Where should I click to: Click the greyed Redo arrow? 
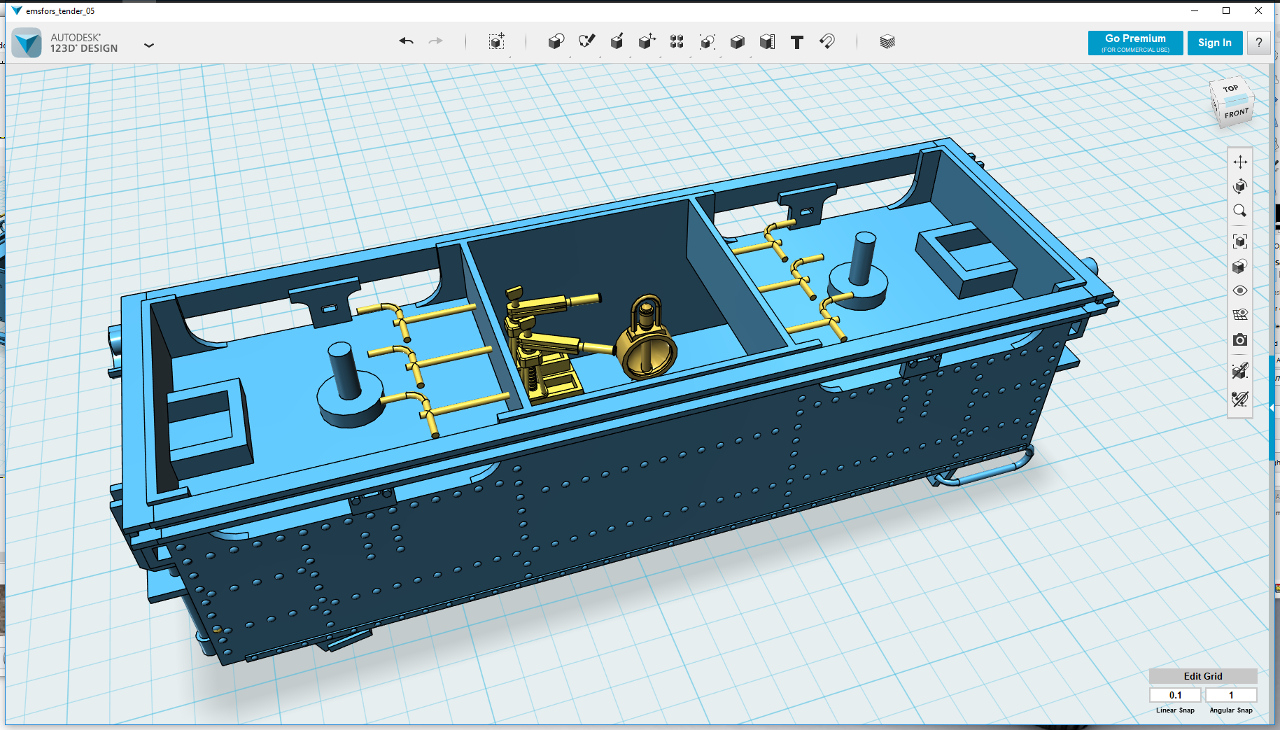tap(435, 41)
